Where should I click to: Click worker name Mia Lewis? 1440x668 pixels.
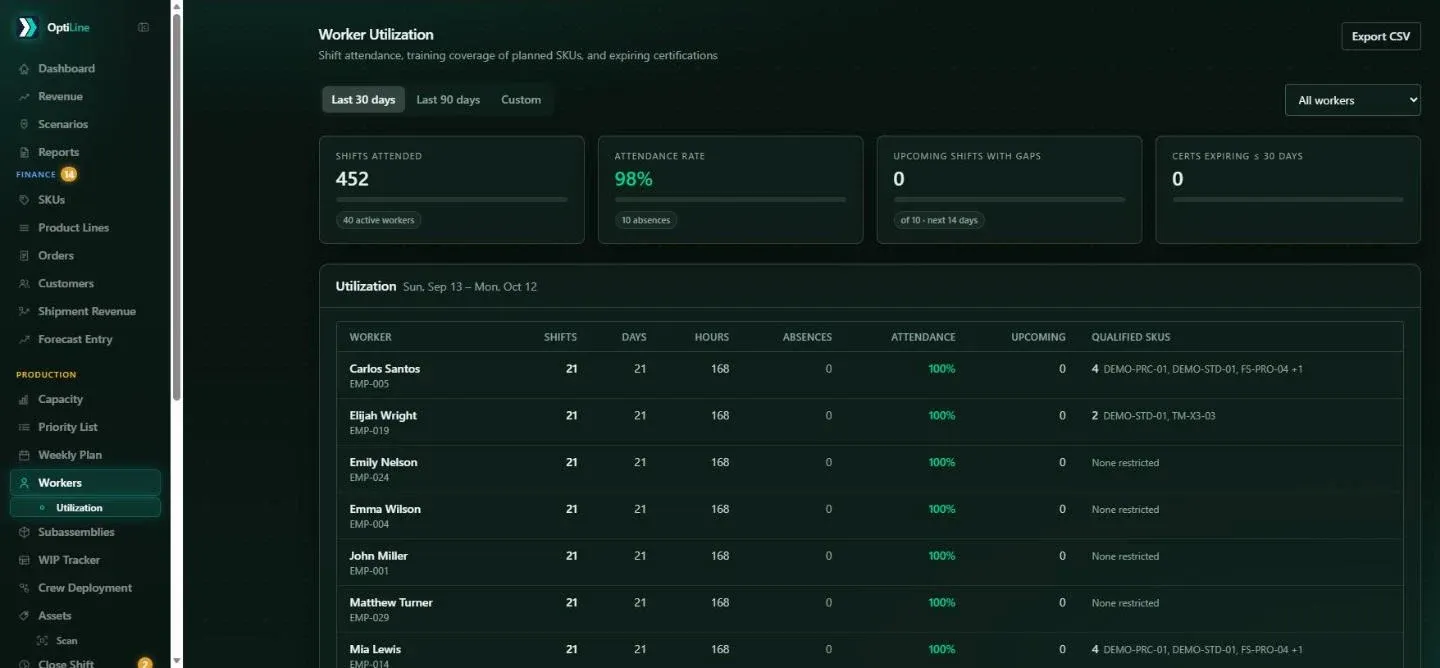click(375, 650)
